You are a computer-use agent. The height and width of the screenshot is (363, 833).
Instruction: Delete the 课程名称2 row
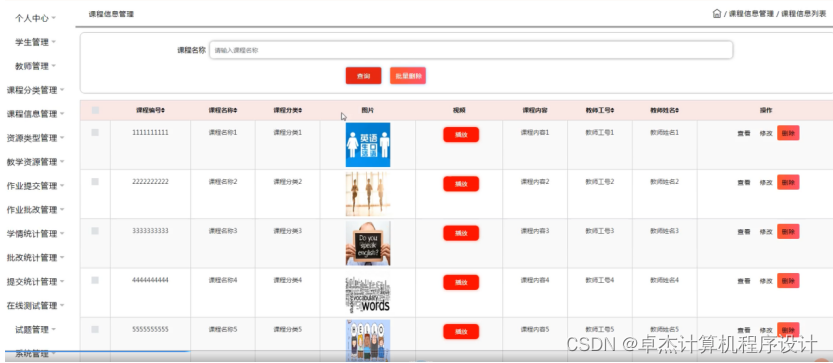click(x=788, y=182)
